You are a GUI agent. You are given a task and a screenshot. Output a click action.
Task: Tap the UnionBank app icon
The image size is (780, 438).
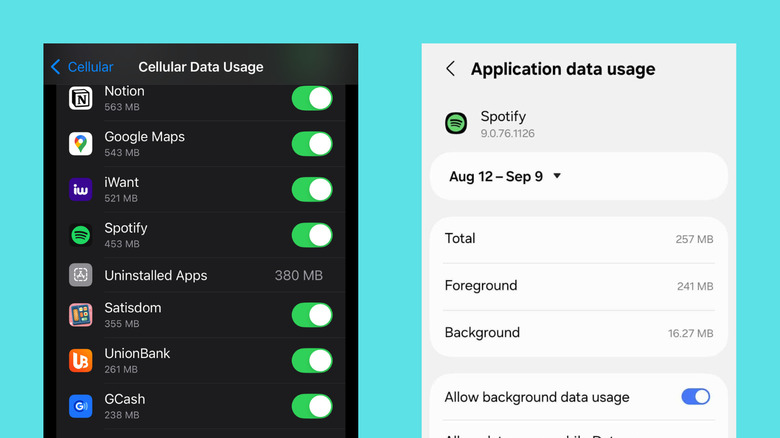pos(81,360)
